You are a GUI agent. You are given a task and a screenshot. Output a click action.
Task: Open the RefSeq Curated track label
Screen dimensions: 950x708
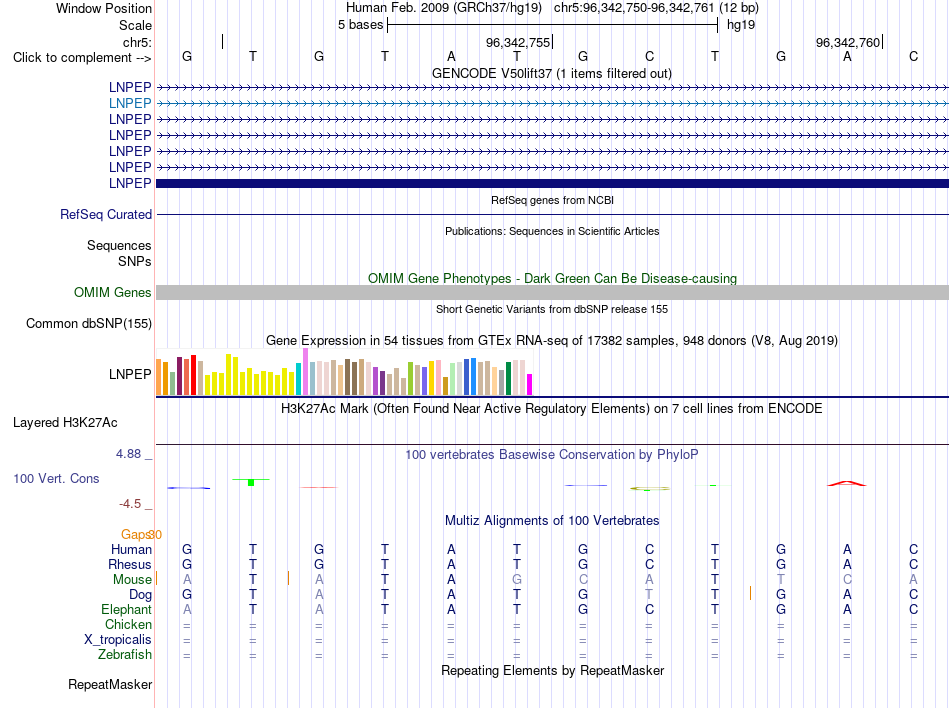(106, 214)
